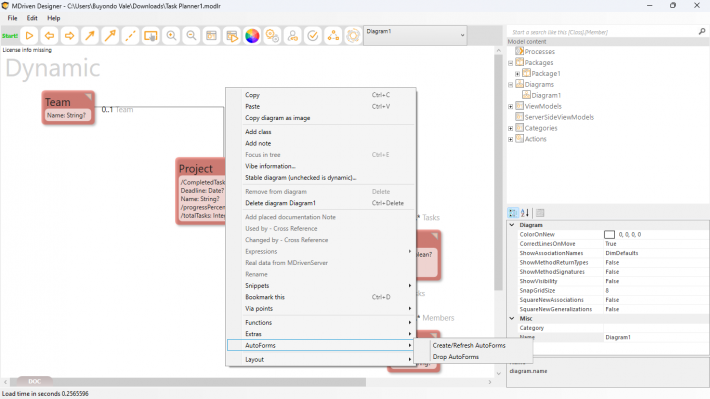Click the screen pointer selection icon
The image size is (710, 399).
coord(150,35)
